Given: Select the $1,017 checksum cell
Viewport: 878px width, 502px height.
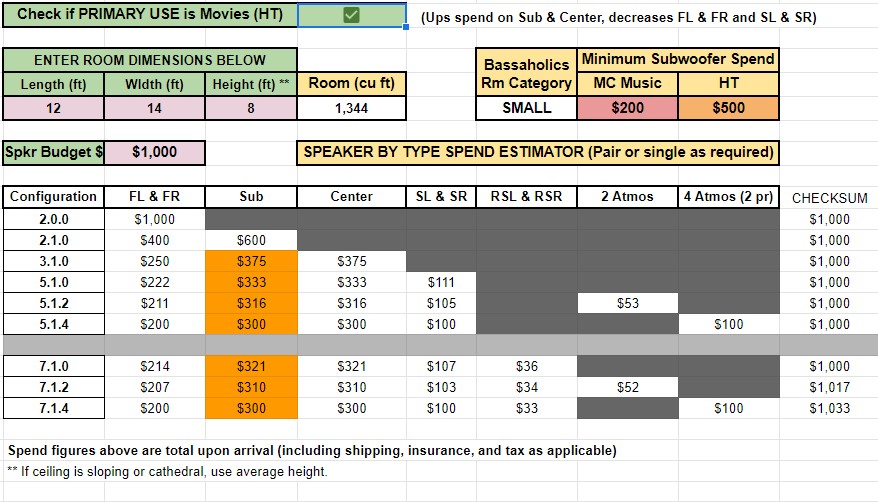Looking at the screenshot, I should click(828, 387).
